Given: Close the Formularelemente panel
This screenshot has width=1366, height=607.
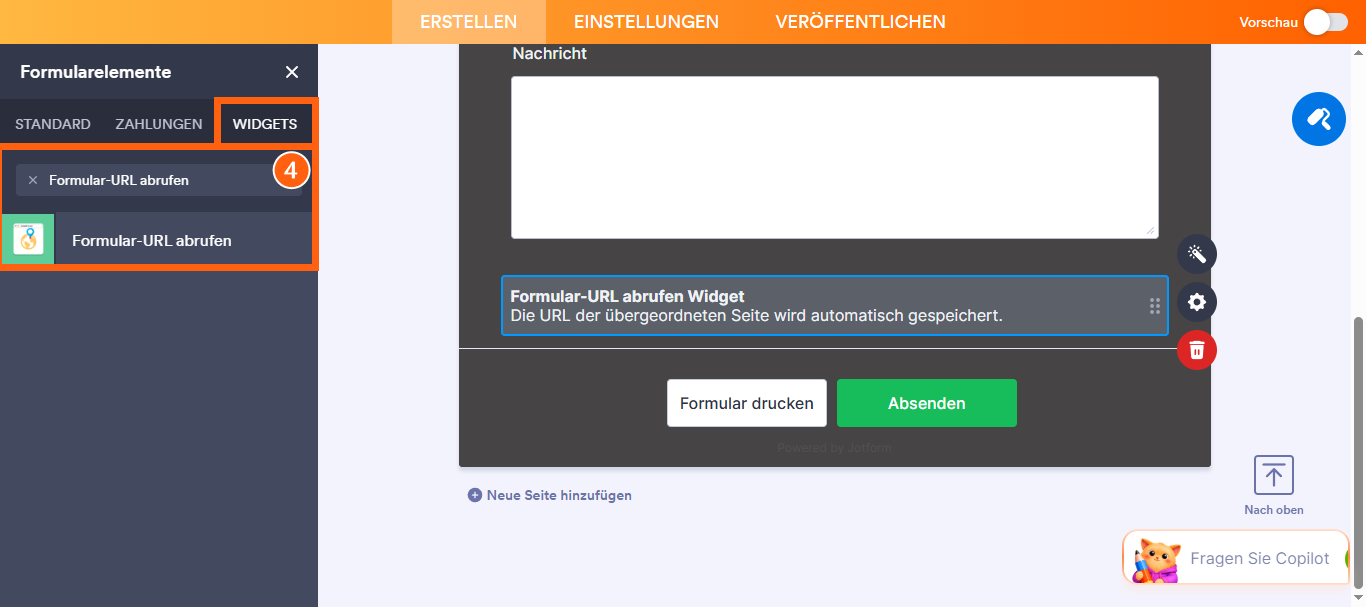Looking at the screenshot, I should 292,72.
